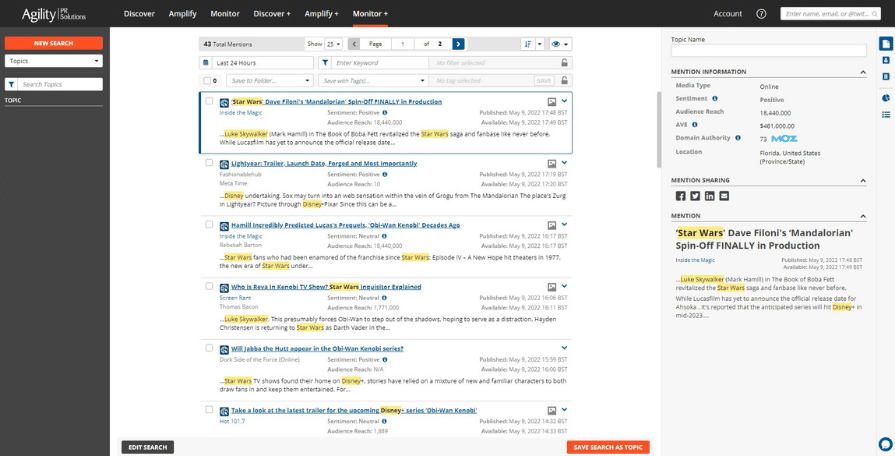895x456 pixels.
Task: Open image icon of 'Mandalorian' Spin-Off mention
Action: click(551, 102)
